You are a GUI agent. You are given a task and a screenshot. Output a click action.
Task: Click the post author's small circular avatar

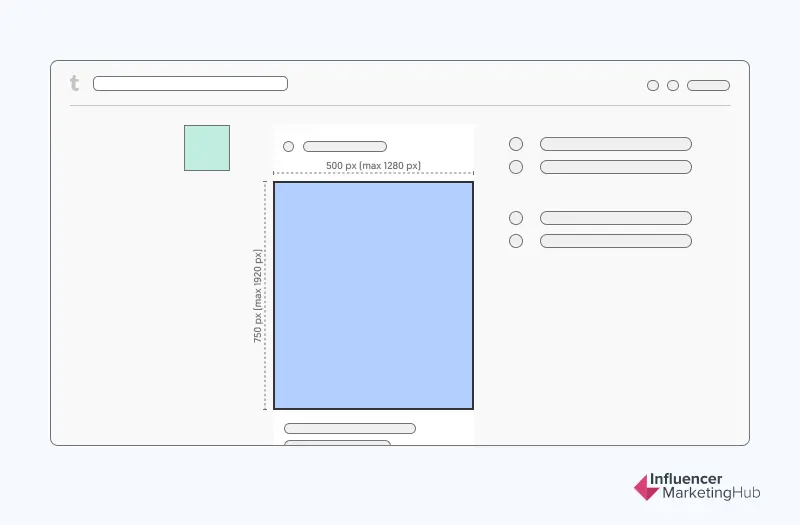[x=289, y=147]
